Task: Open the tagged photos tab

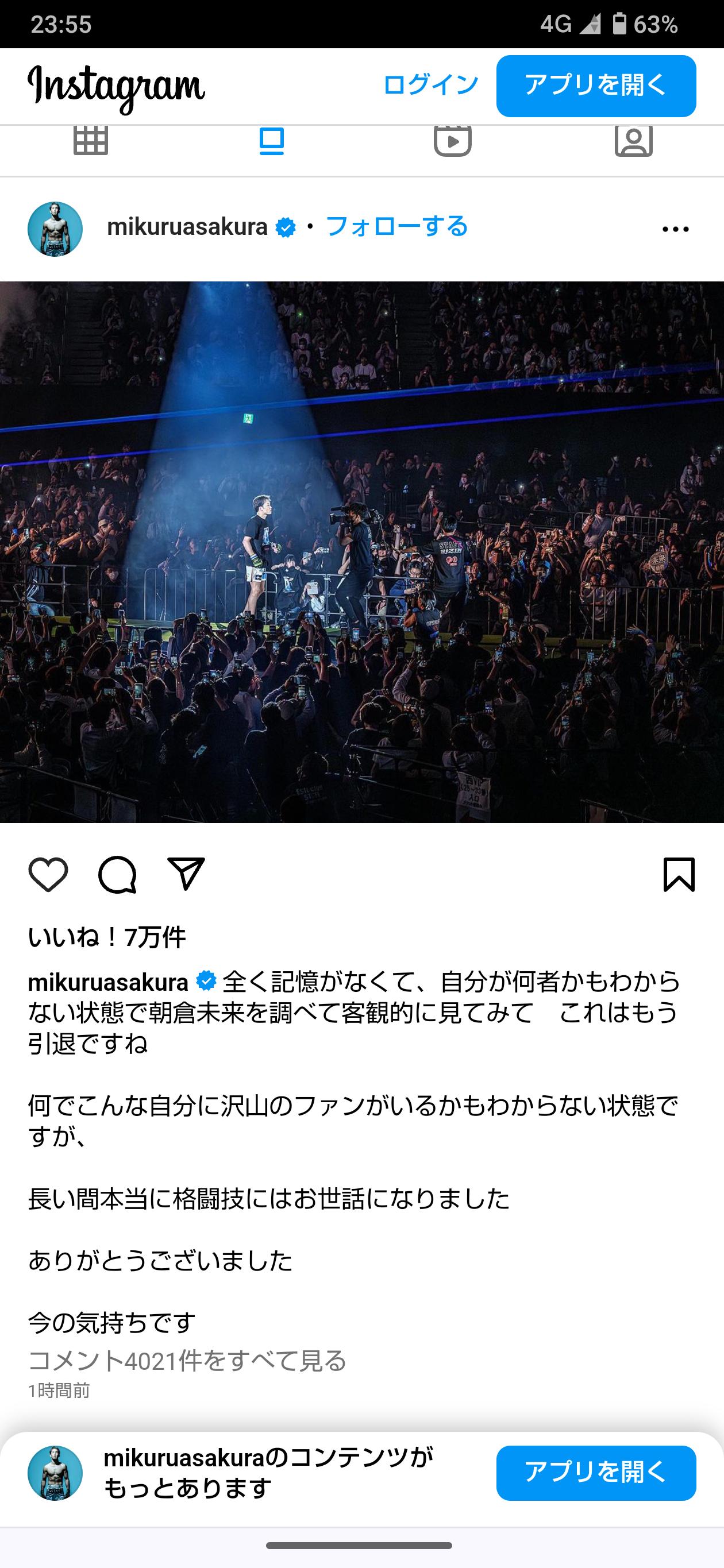Action: point(633,141)
